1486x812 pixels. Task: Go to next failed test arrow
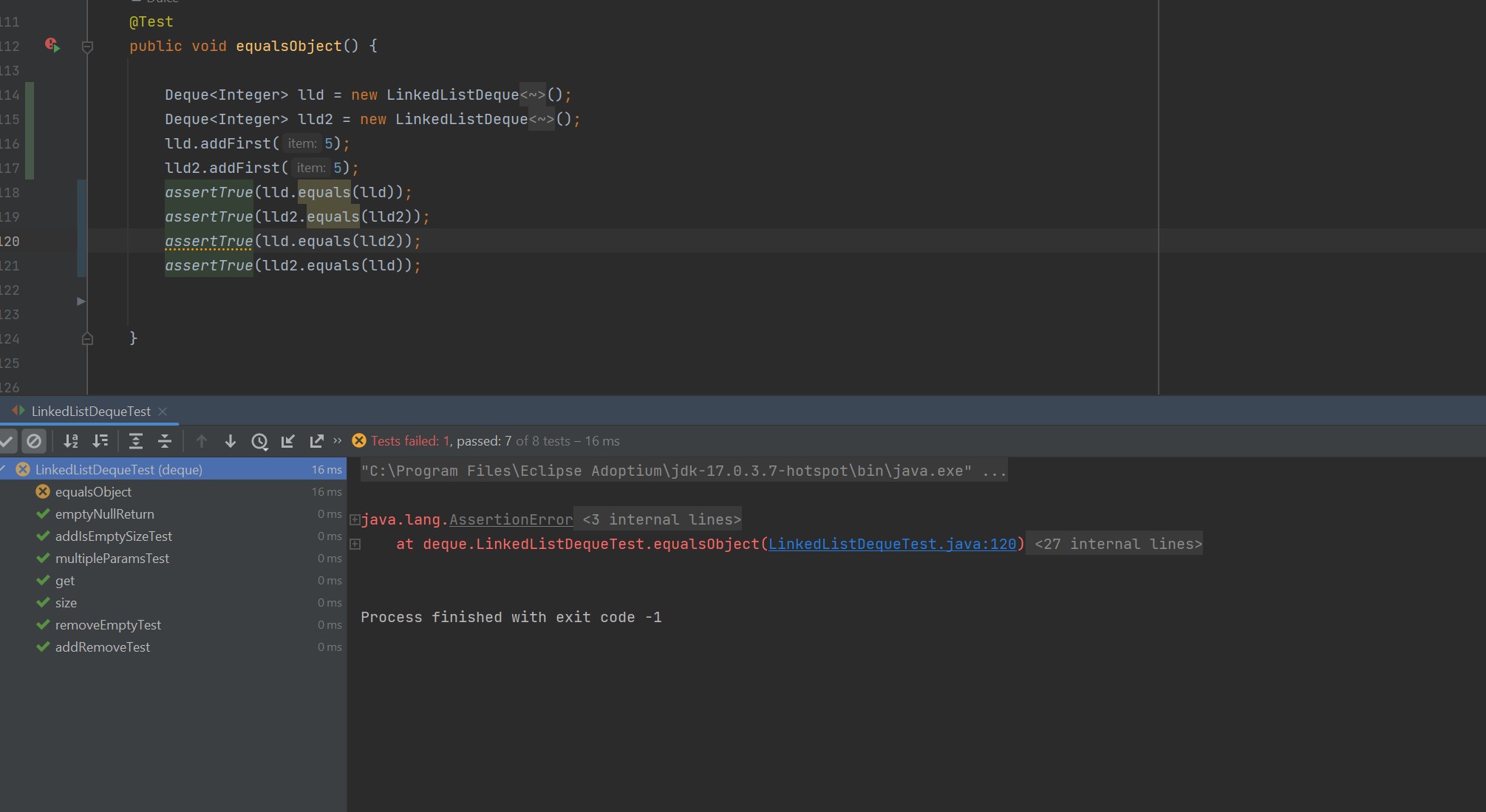(230, 441)
